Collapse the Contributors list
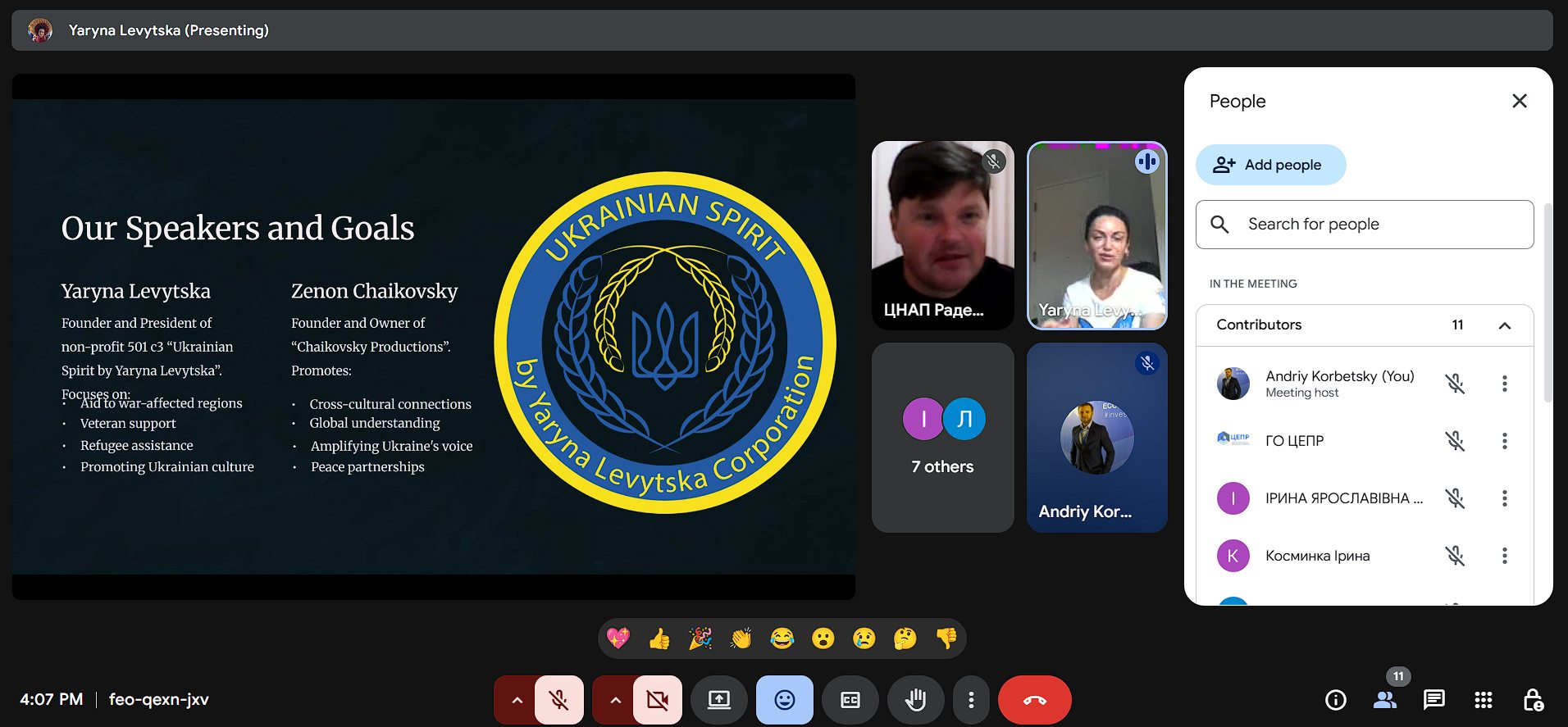Image resolution: width=1568 pixels, height=727 pixels. coord(1504,325)
